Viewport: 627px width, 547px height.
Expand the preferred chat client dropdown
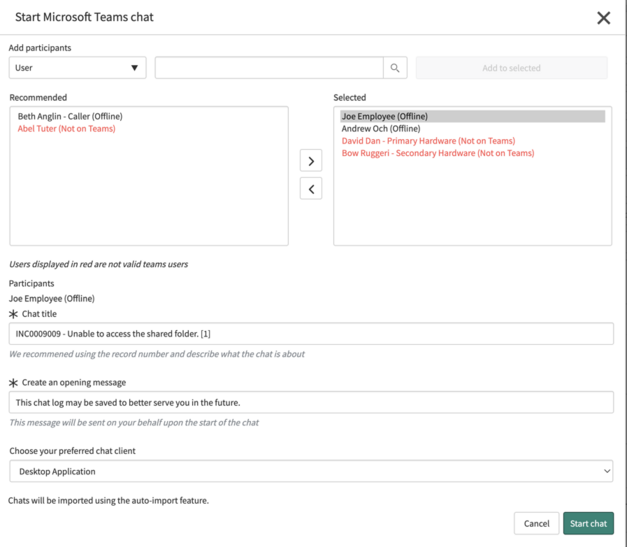click(311, 471)
